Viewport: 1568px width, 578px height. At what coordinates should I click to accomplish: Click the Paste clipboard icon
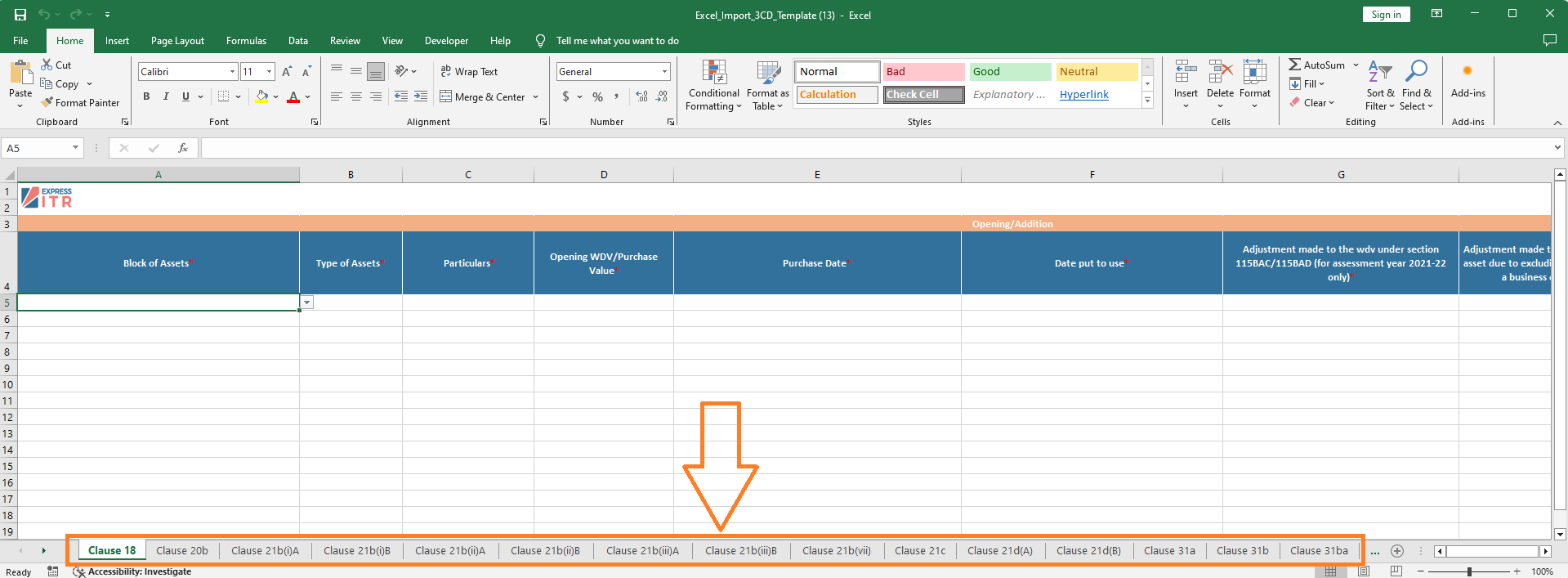click(20, 74)
